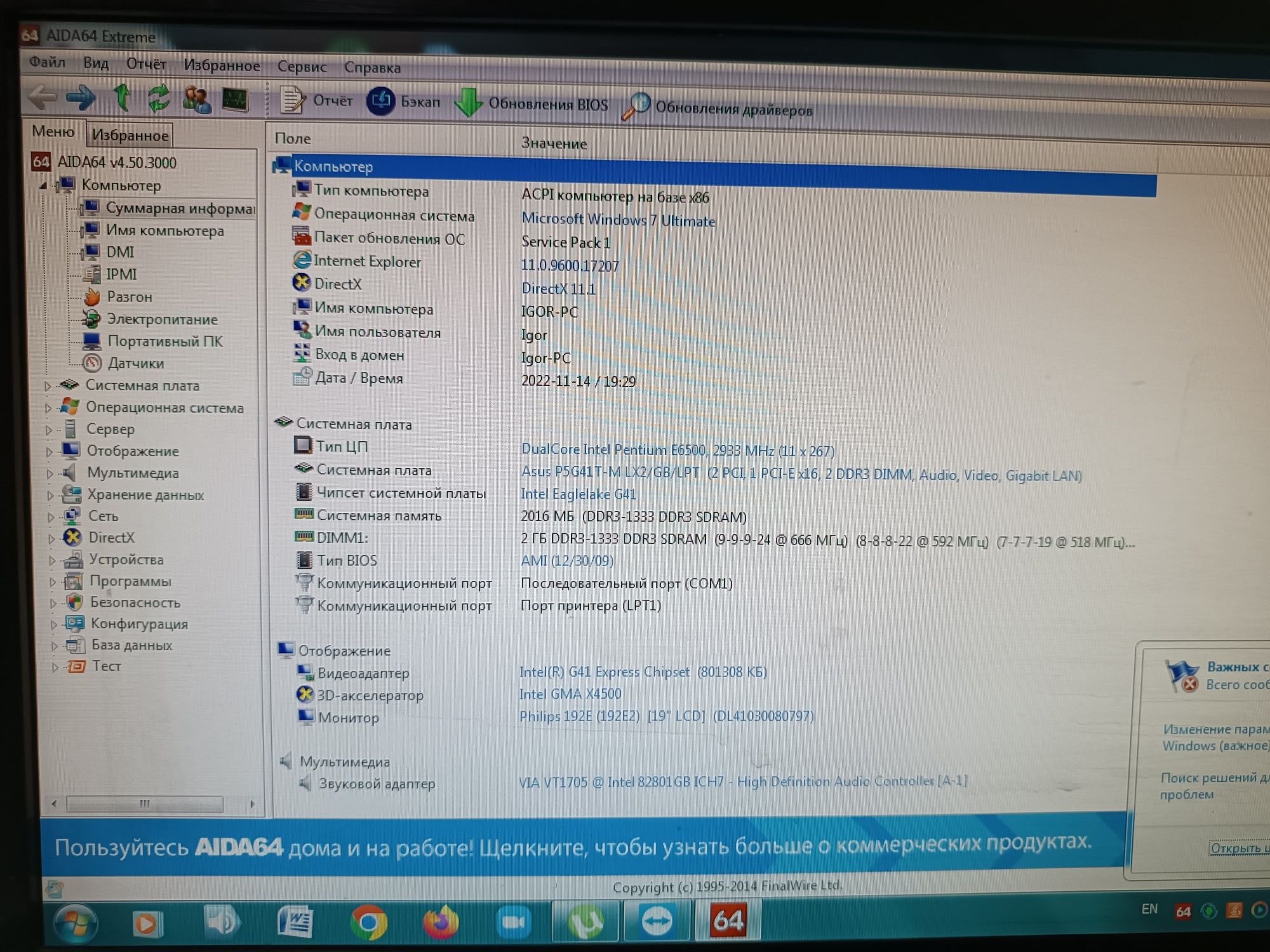
Task: Open the DirectX 11.1 value link
Action: [558, 289]
